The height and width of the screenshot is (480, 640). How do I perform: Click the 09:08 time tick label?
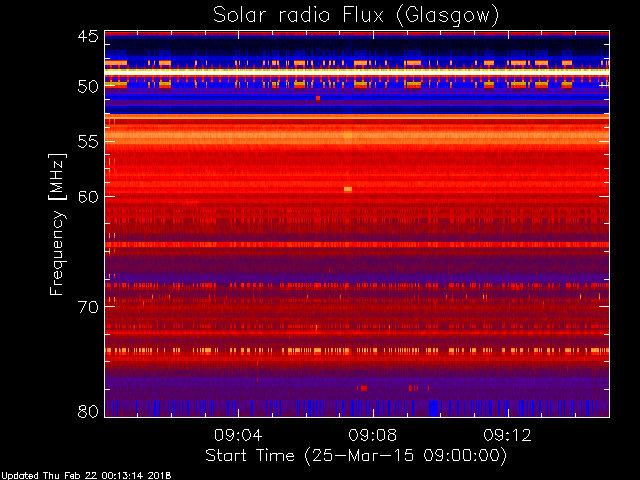(373, 435)
